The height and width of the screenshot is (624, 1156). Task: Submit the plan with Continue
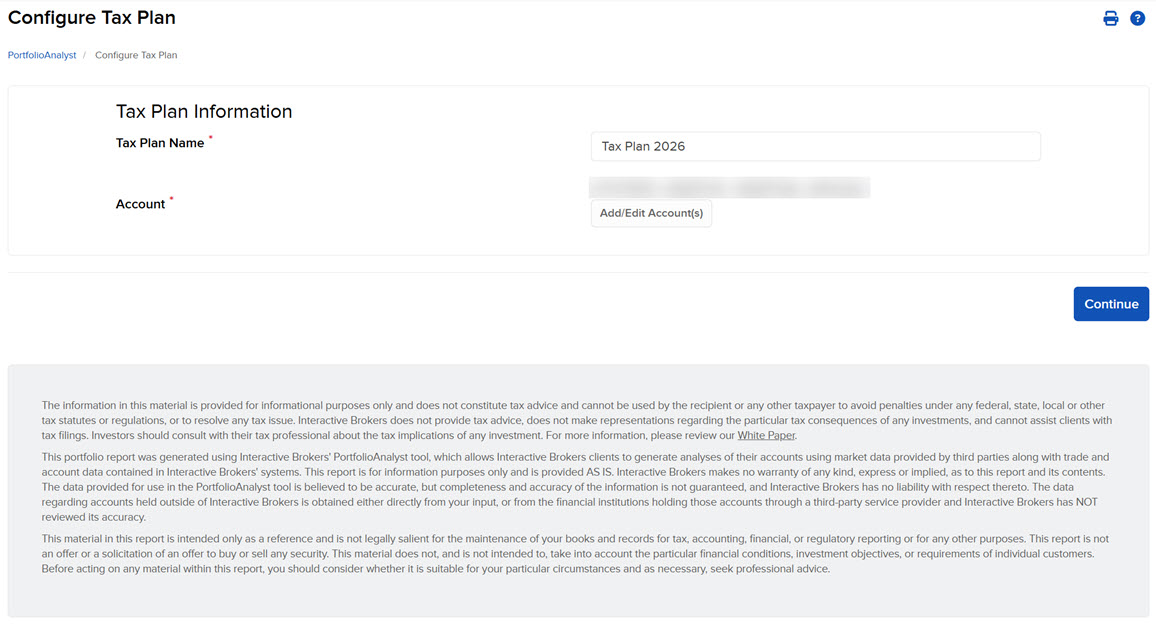pos(1111,303)
